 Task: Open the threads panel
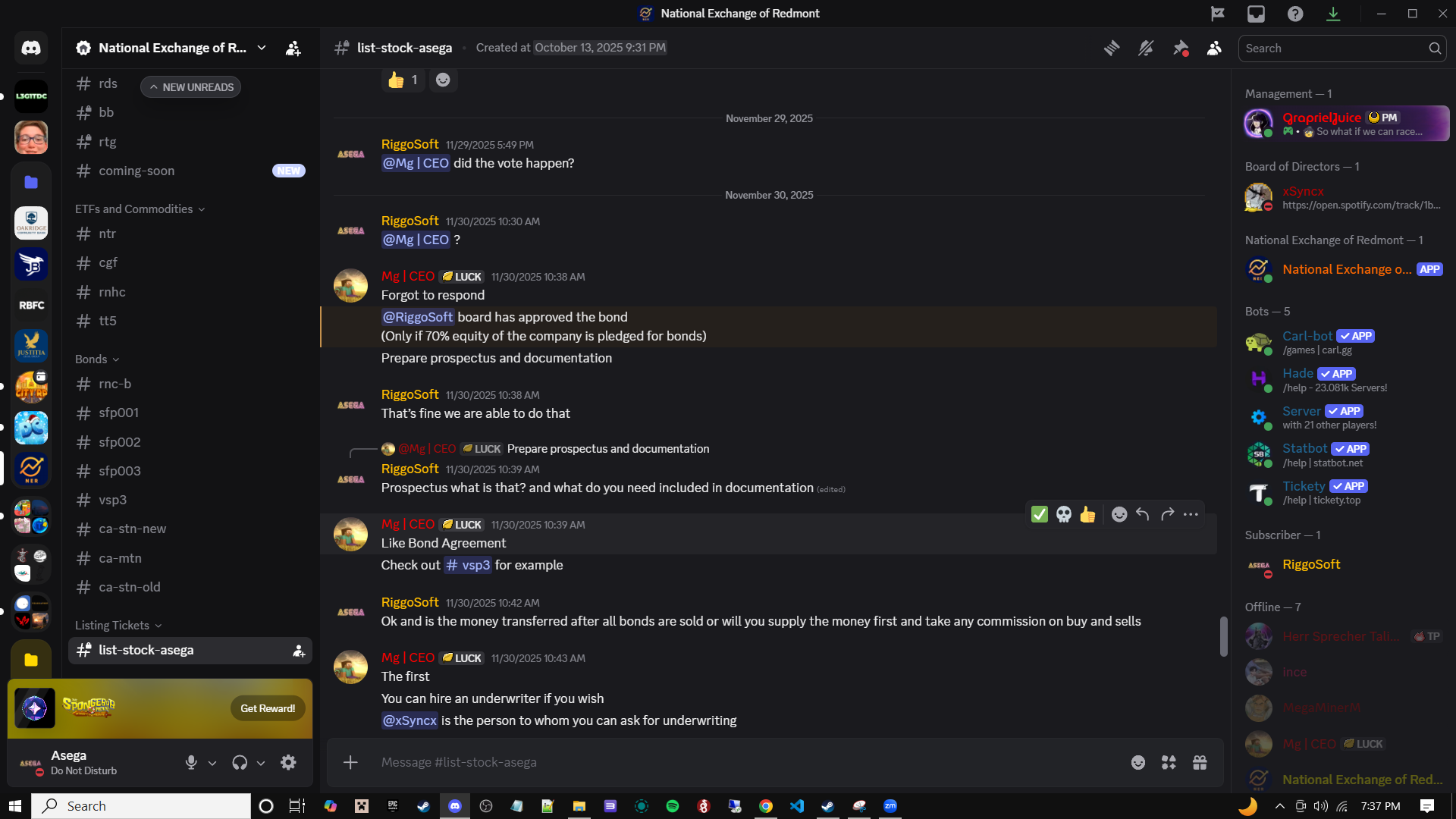click(x=1112, y=47)
